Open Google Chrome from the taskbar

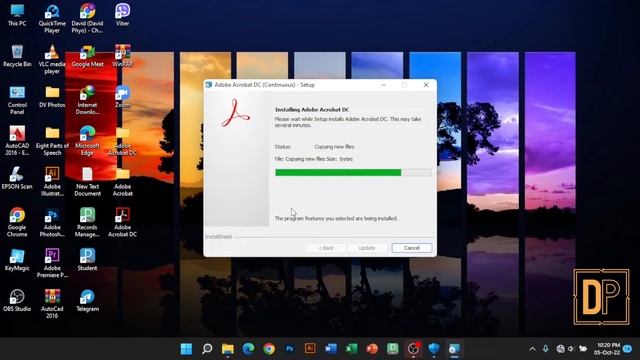click(x=269, y=349)
